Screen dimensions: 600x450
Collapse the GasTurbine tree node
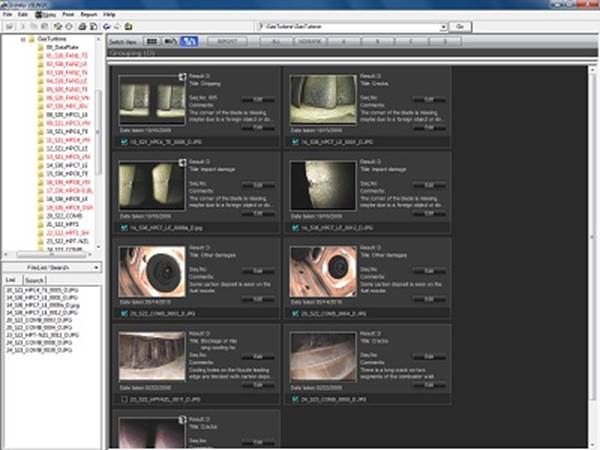23,39
